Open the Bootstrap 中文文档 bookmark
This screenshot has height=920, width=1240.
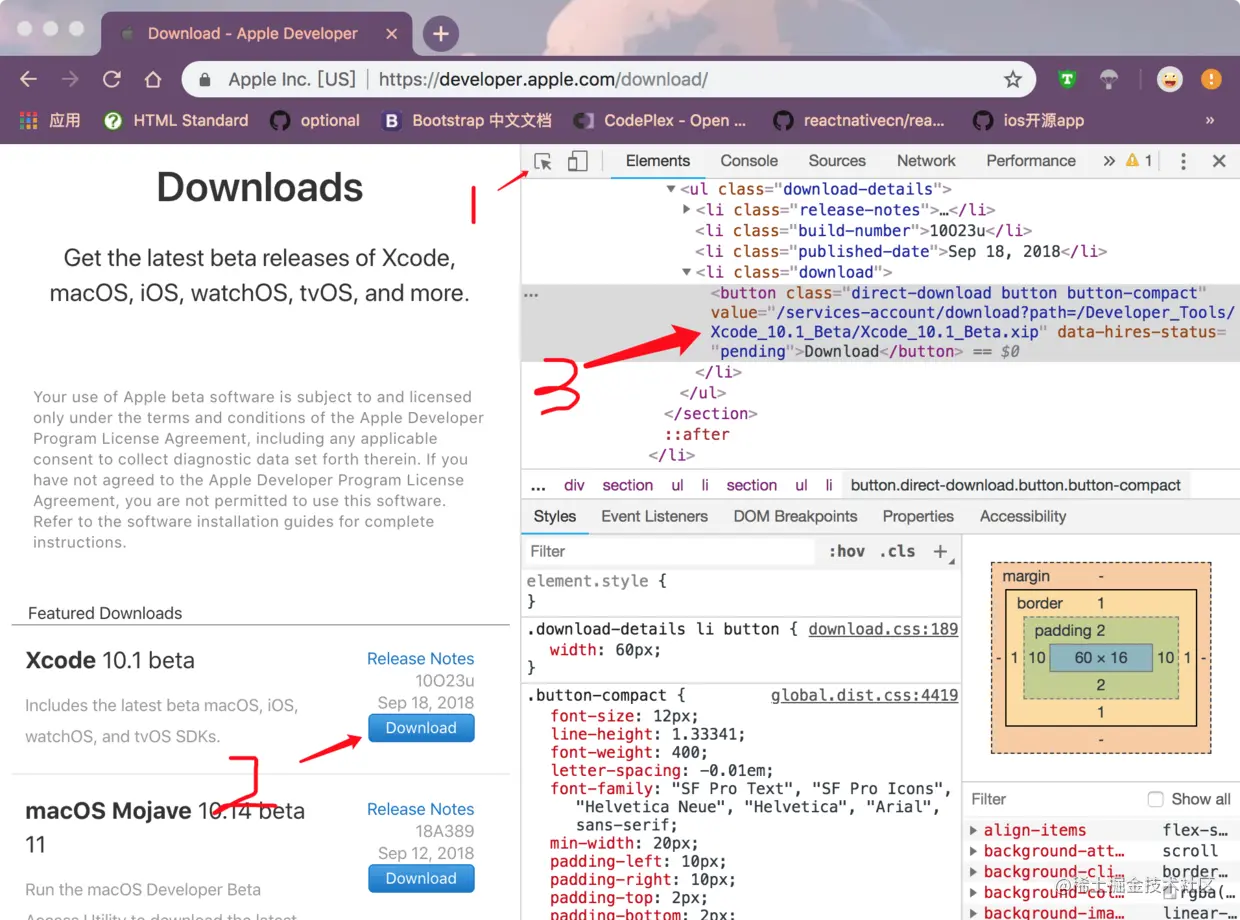(x=467, y=120)
